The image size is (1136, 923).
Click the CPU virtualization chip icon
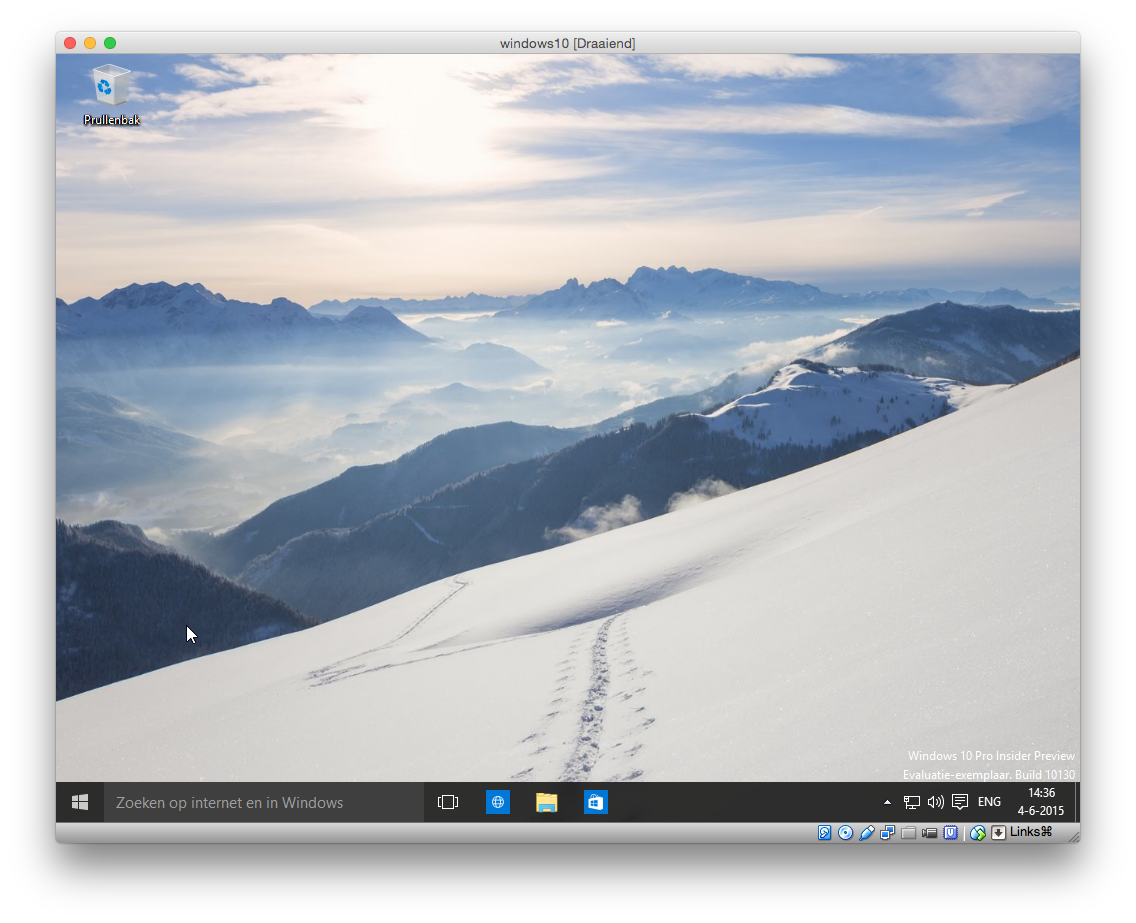pos(950,833)
